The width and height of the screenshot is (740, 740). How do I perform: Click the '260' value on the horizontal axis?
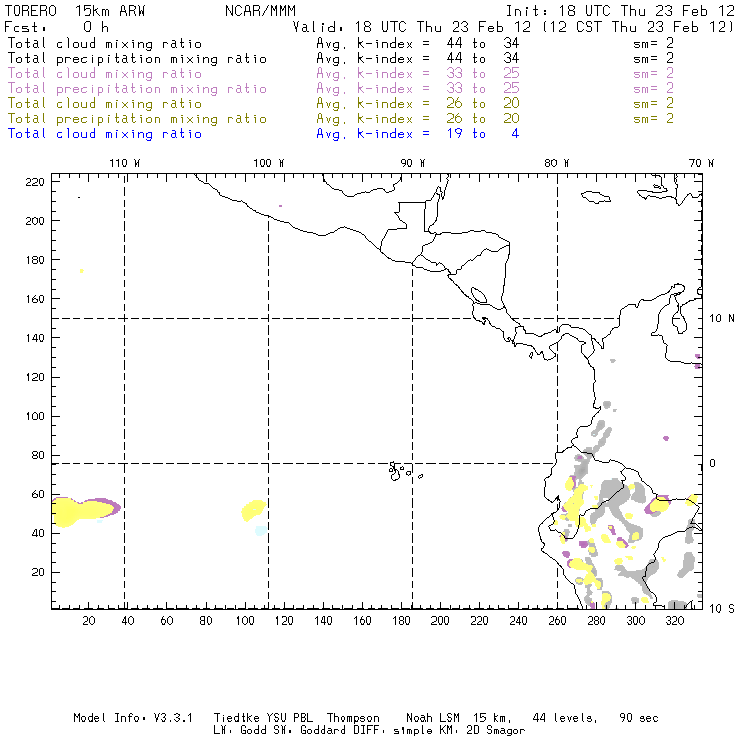pos(557,621)
